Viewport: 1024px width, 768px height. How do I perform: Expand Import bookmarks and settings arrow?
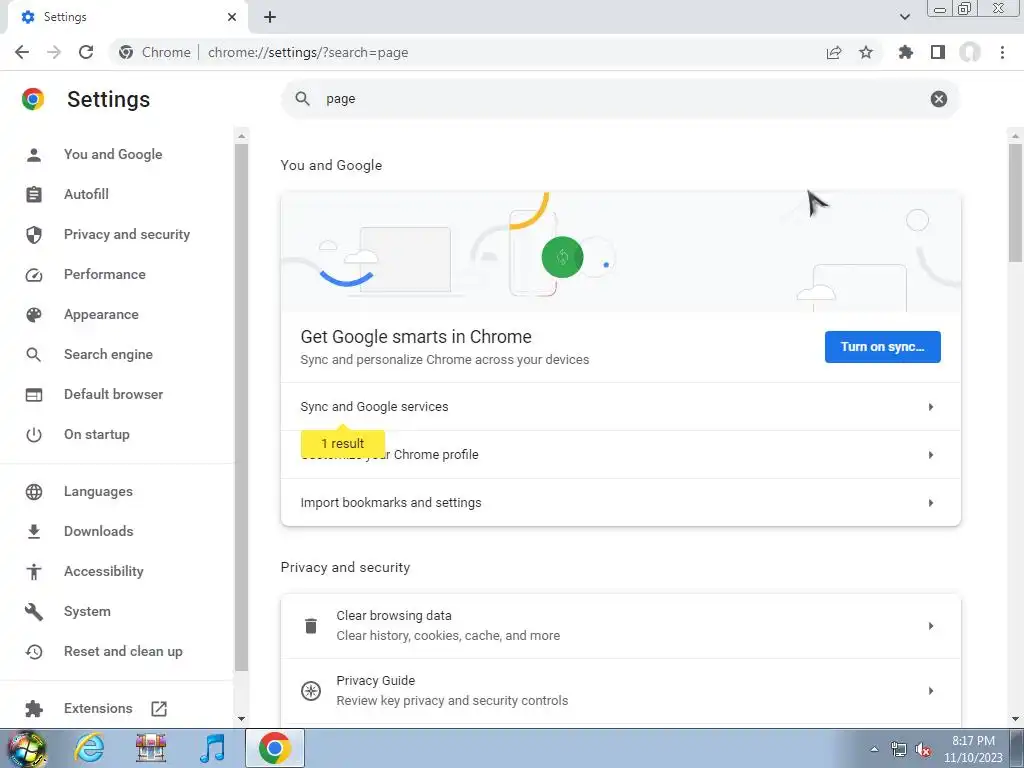coord(931,503)
